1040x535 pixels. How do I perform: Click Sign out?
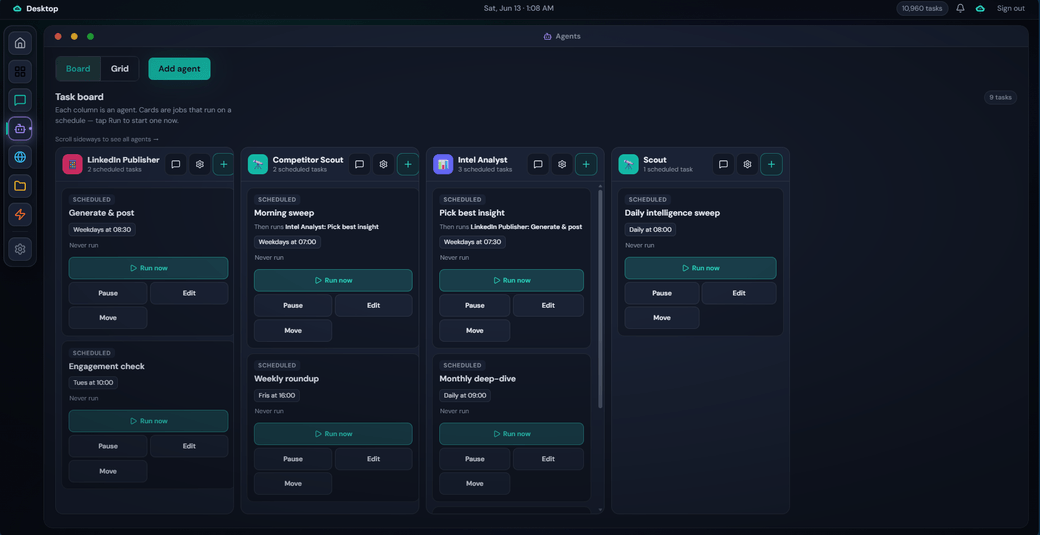pyautogui.click(x=1011, y=9)
